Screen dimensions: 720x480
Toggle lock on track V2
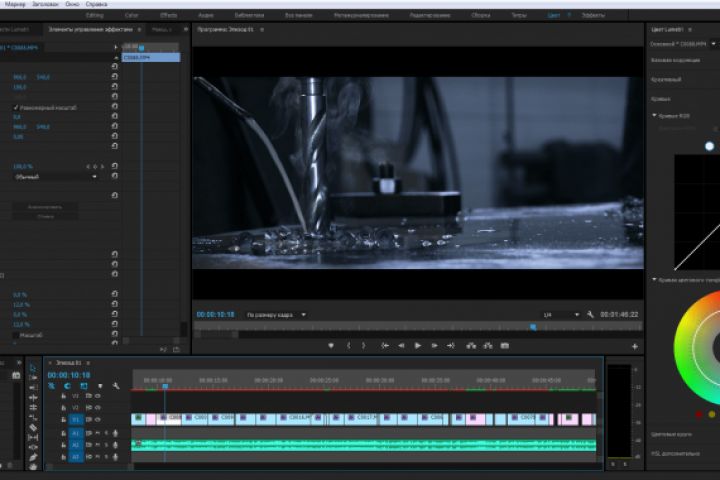click(x=64, y=407)
